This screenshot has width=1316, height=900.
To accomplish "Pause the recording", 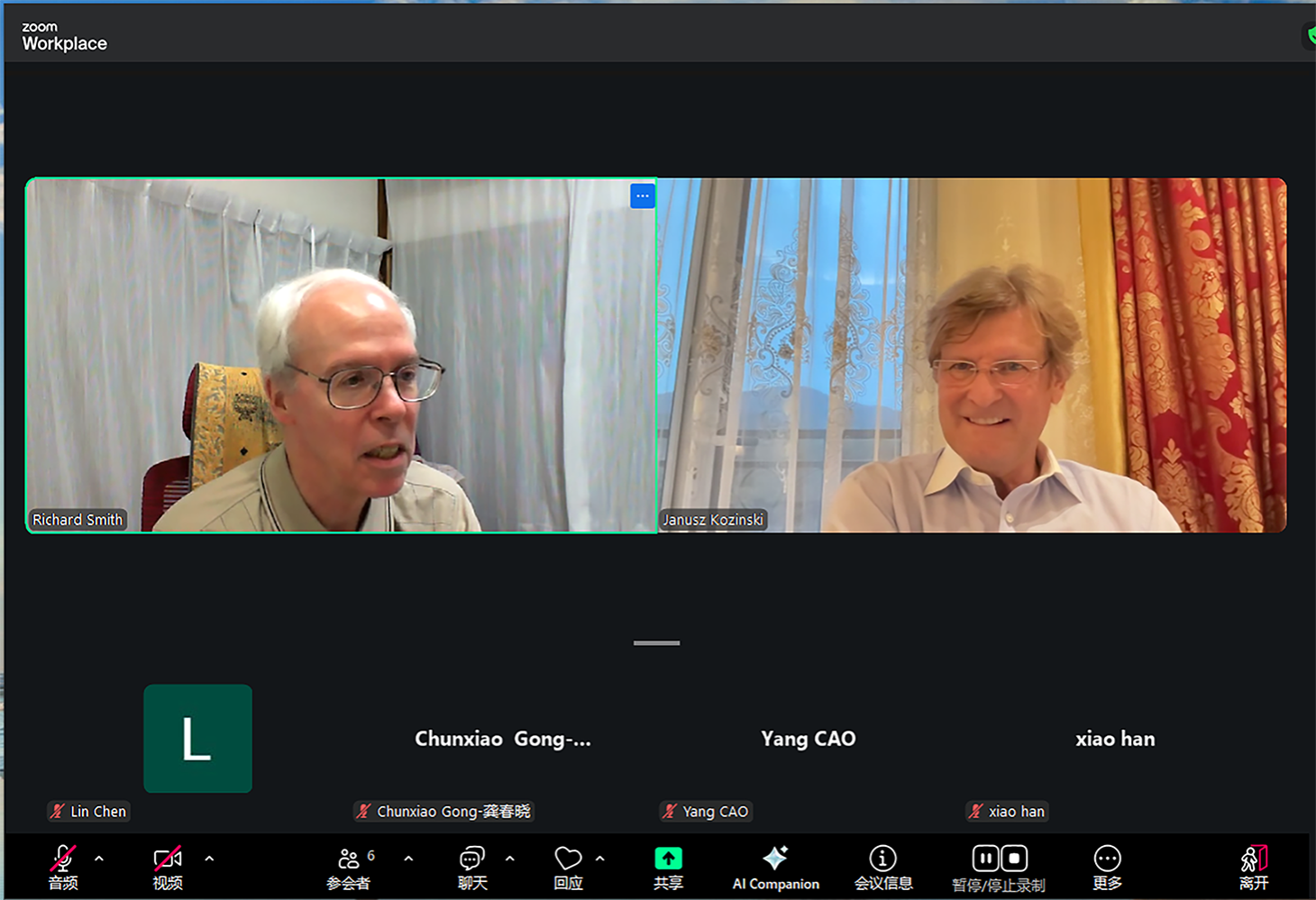I will click(985, 859).
